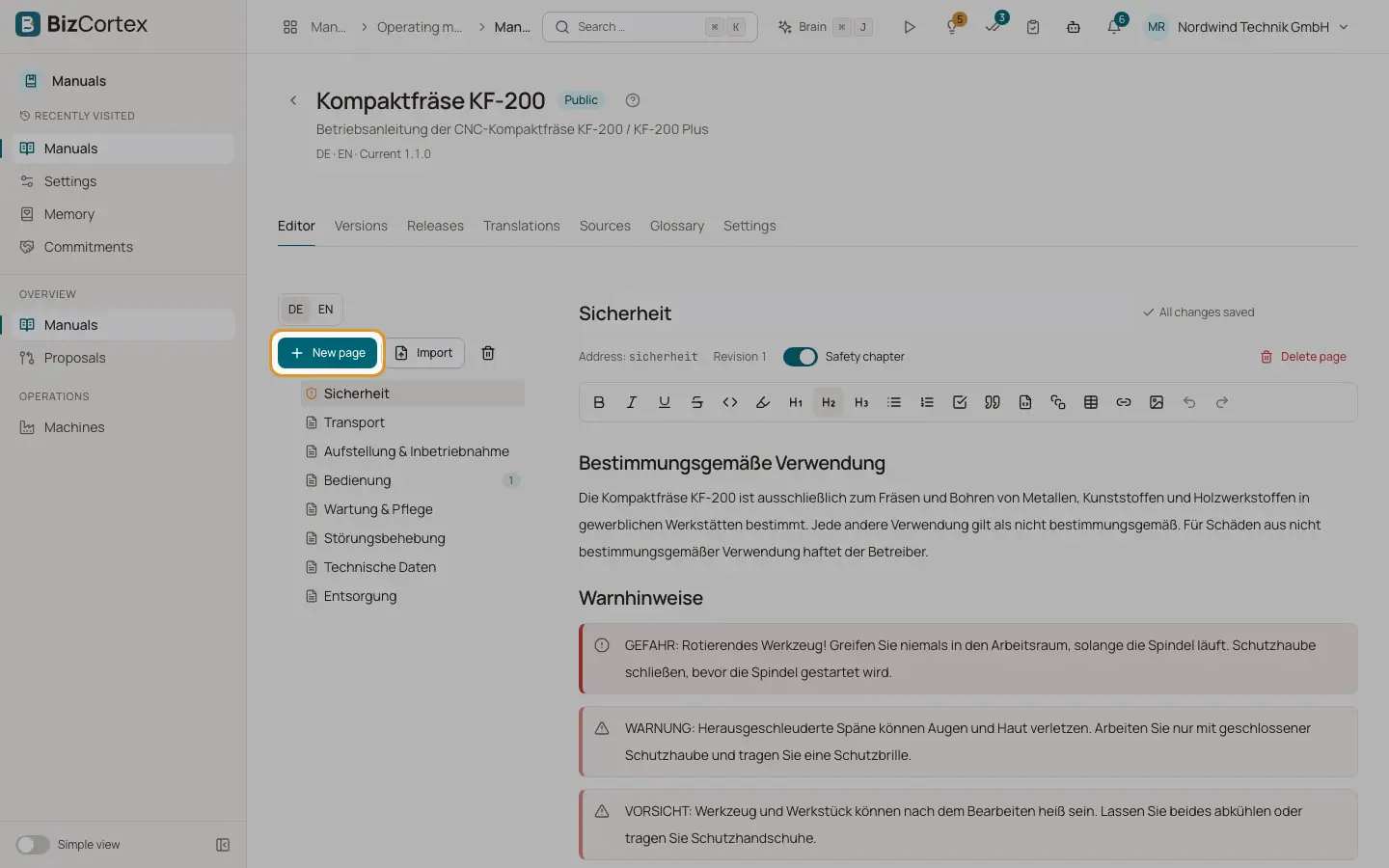The image size is (1389, 868).
Task: Set heading level H3
Action: click(x=861, y=402)
